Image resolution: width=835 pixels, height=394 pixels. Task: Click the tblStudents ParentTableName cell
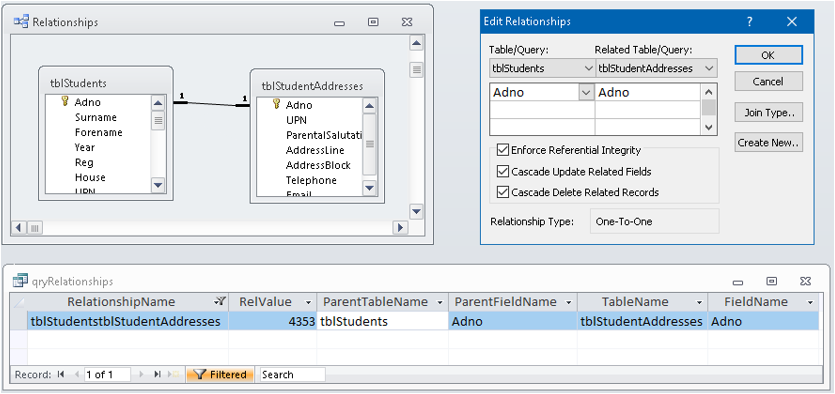(x=382, y=321)
